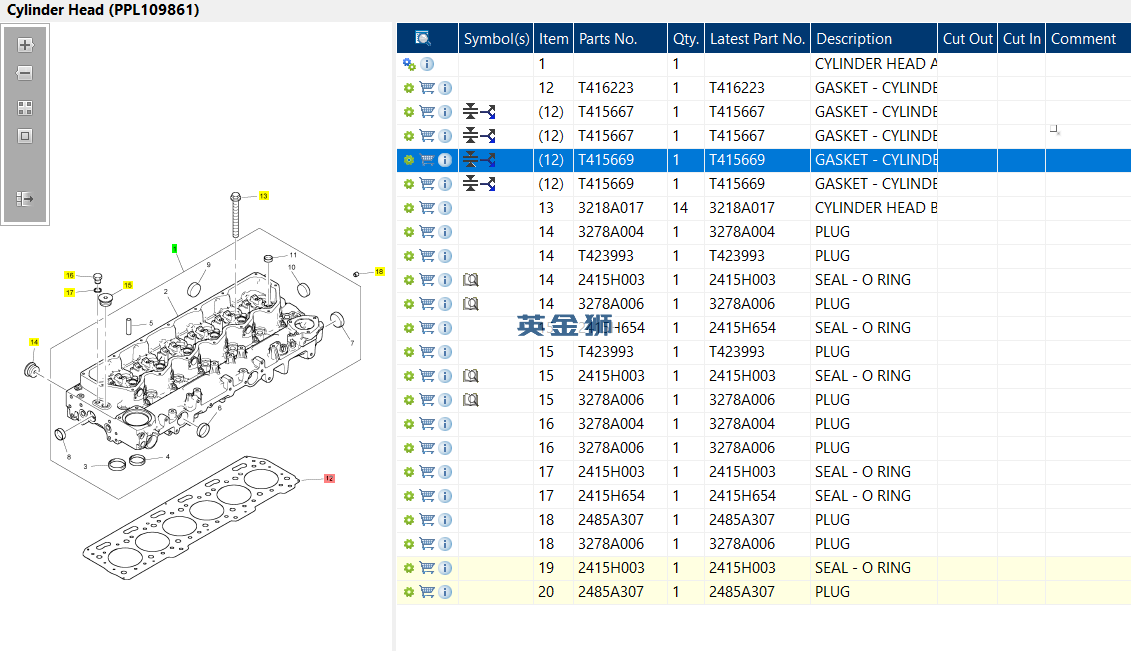The height and width of the screenshot is (651, 1131).
Task: Open info icon for item 19 O-ring
Action: point(445,568)
